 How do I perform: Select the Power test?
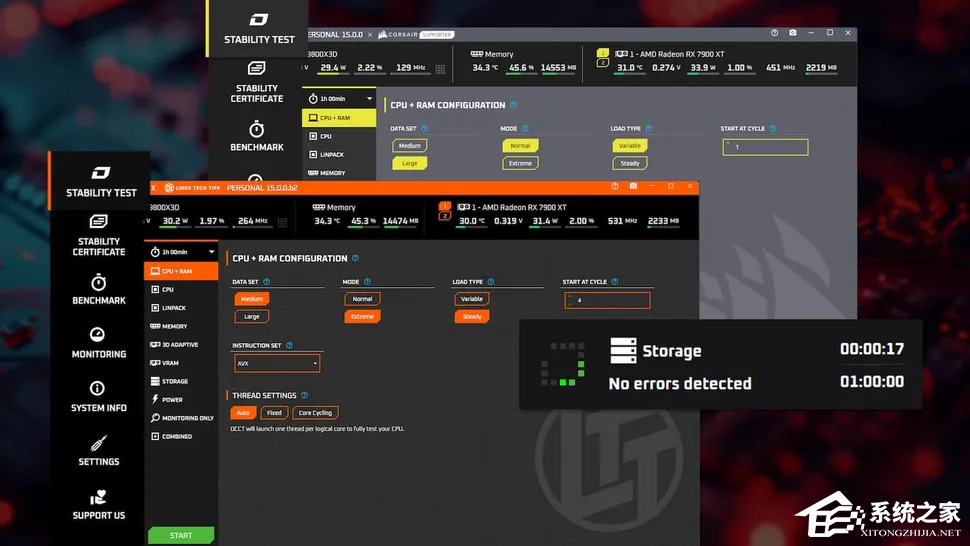point(181,399)
